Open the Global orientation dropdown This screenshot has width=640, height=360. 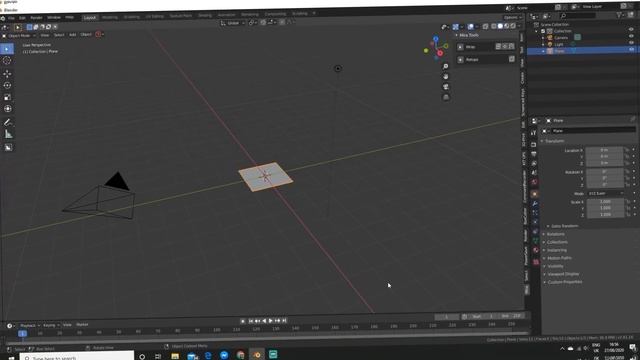(233, 23)
